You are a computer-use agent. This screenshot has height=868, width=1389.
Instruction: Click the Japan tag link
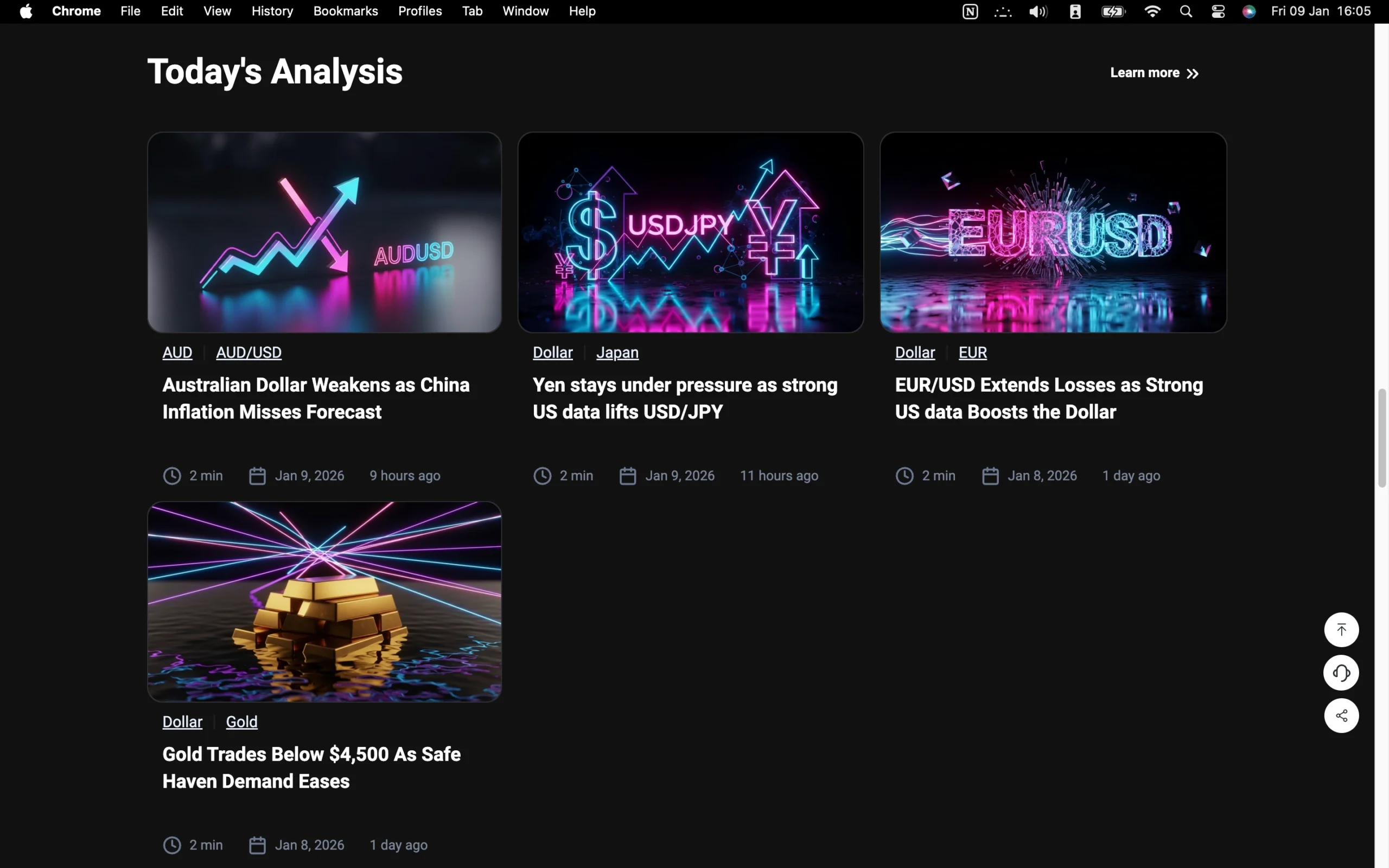point(617,353)
